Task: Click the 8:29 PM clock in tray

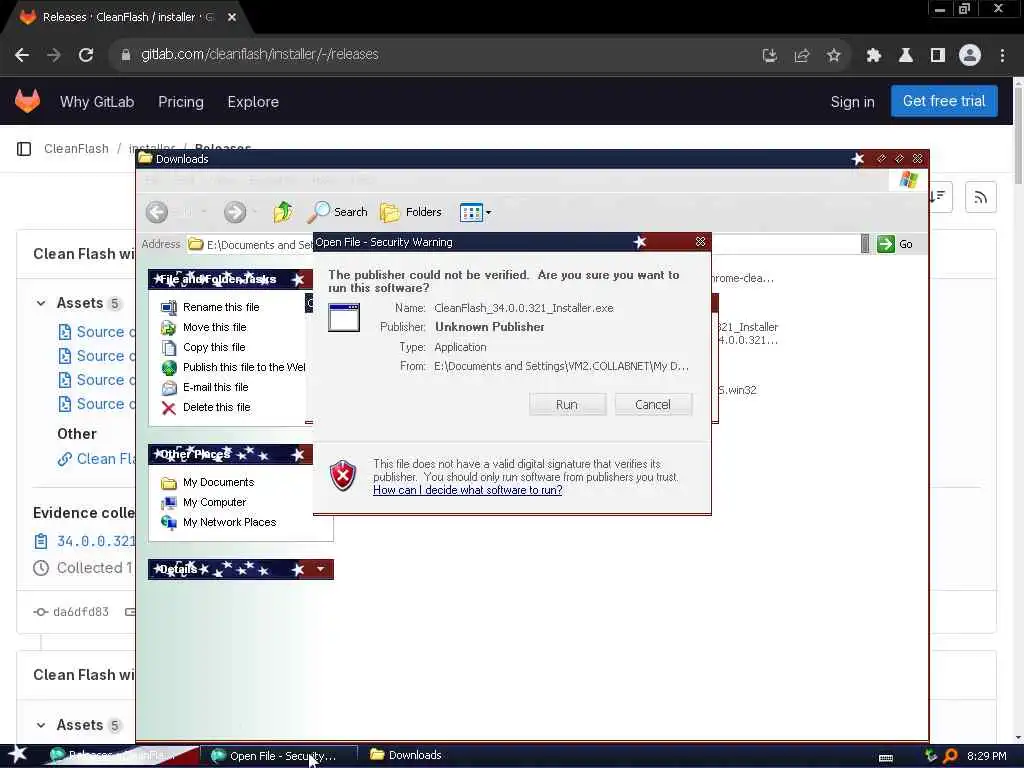Action: [x=986, y=756]
